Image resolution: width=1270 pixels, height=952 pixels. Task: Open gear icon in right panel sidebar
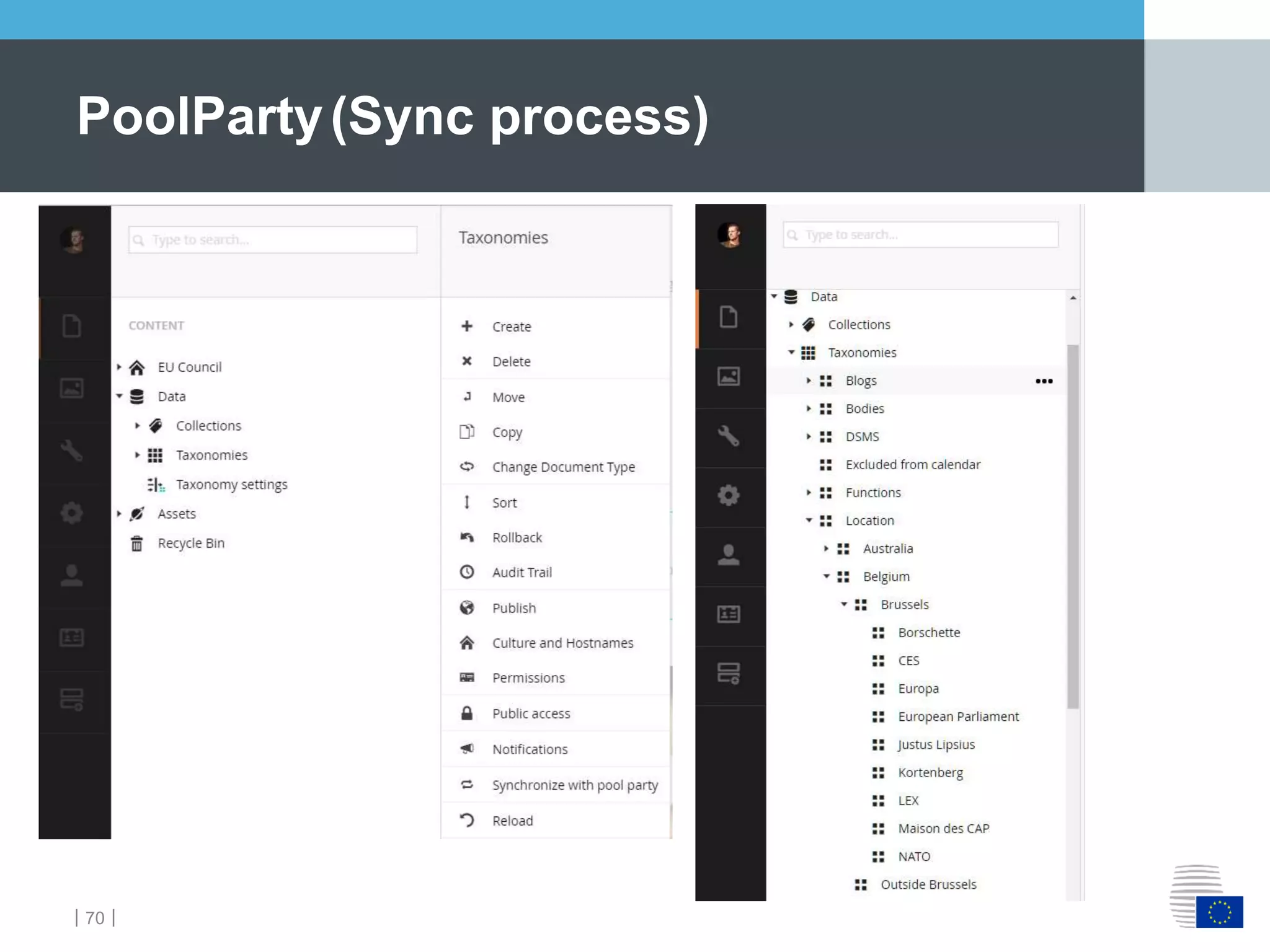[729, 495]
